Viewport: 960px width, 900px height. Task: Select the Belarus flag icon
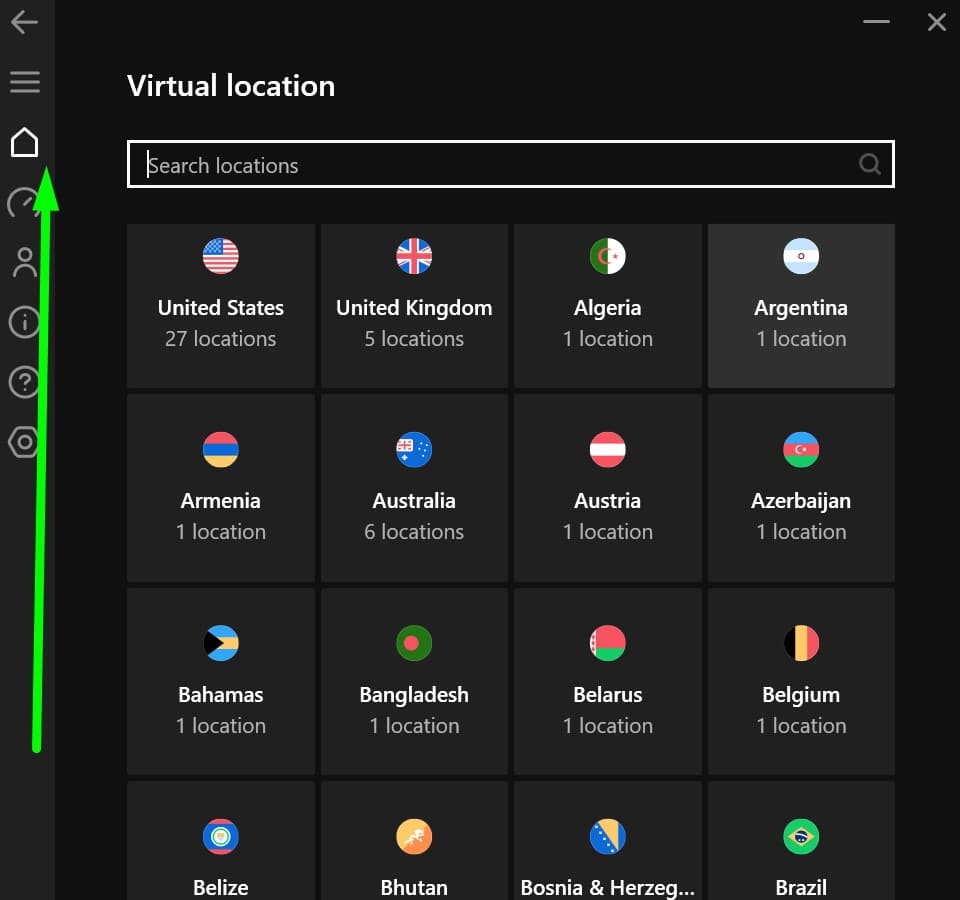pyautogui.click(x=607, y=643)
